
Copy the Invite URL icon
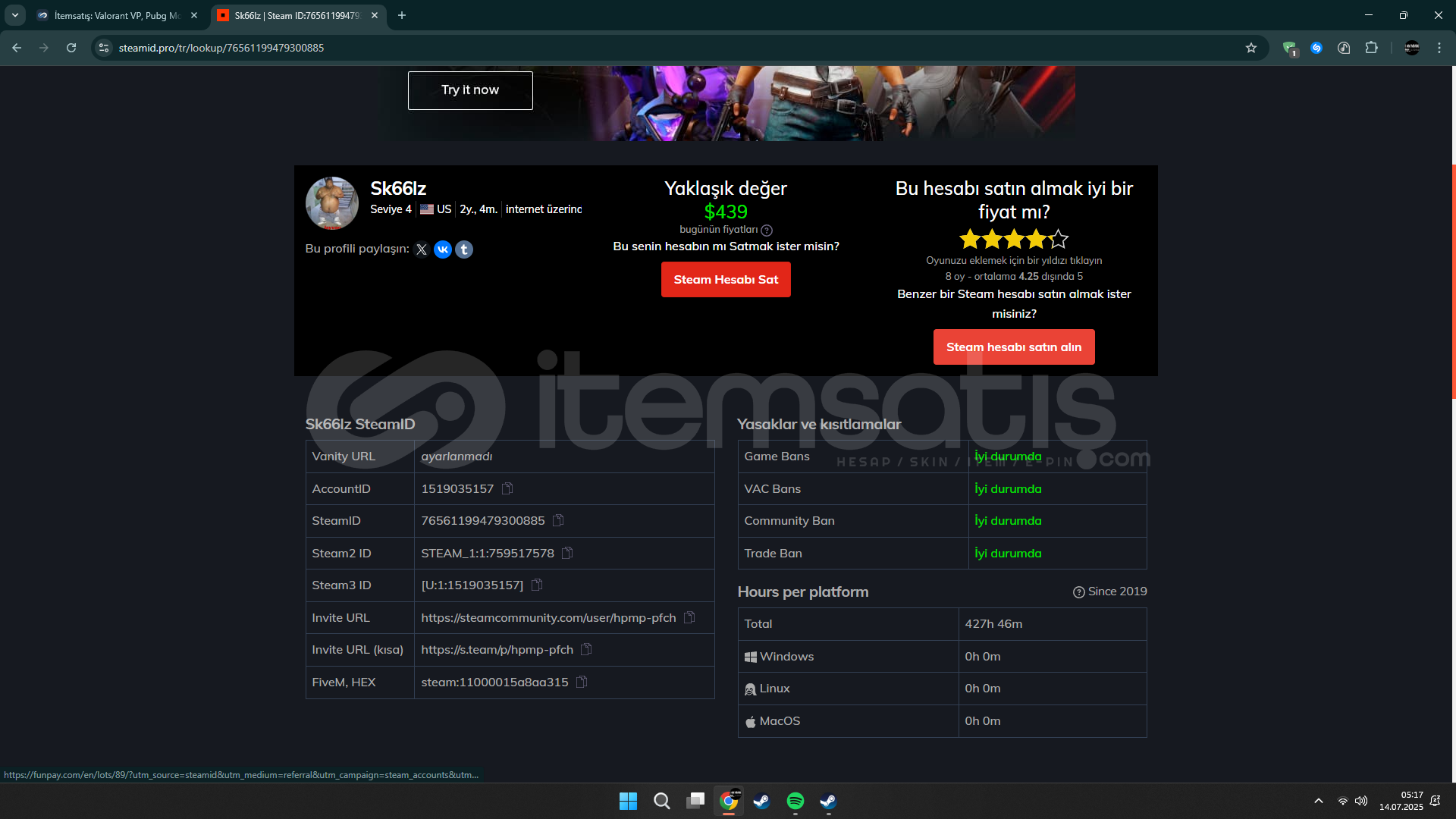tap(689, 617)
